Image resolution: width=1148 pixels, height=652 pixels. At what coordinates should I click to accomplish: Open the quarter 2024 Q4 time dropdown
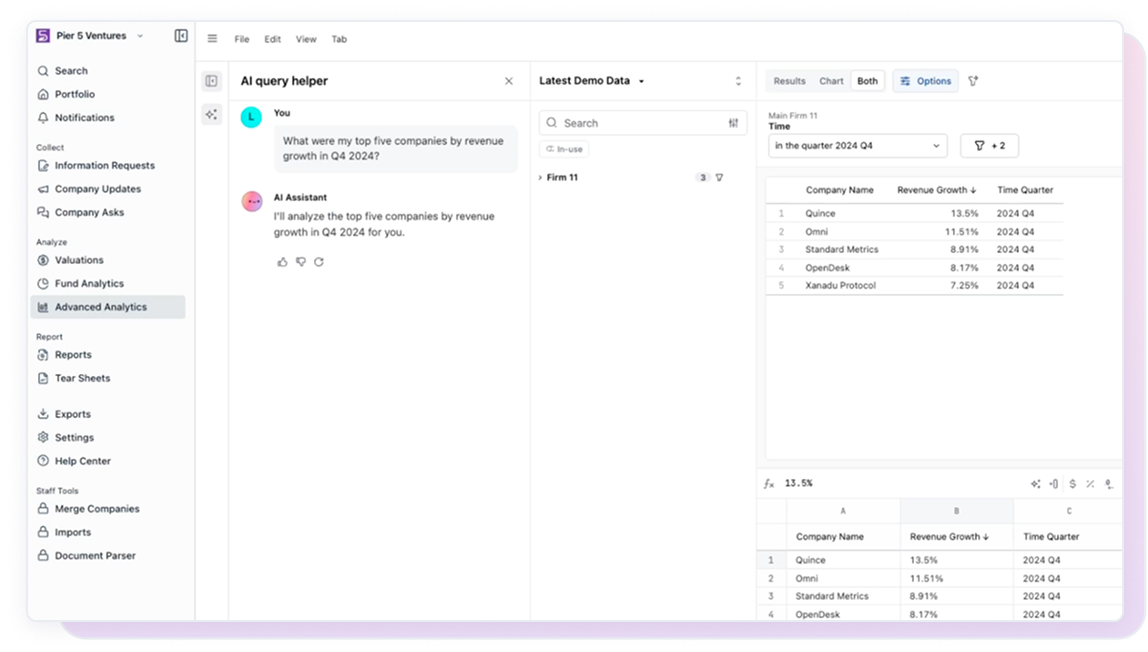[x=857, y=146]
